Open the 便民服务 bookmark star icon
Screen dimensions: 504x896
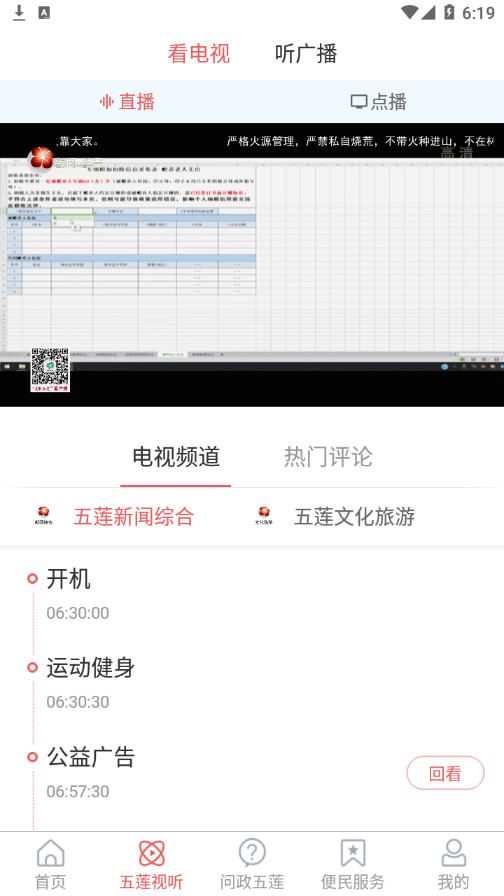(x=353, y=853)
